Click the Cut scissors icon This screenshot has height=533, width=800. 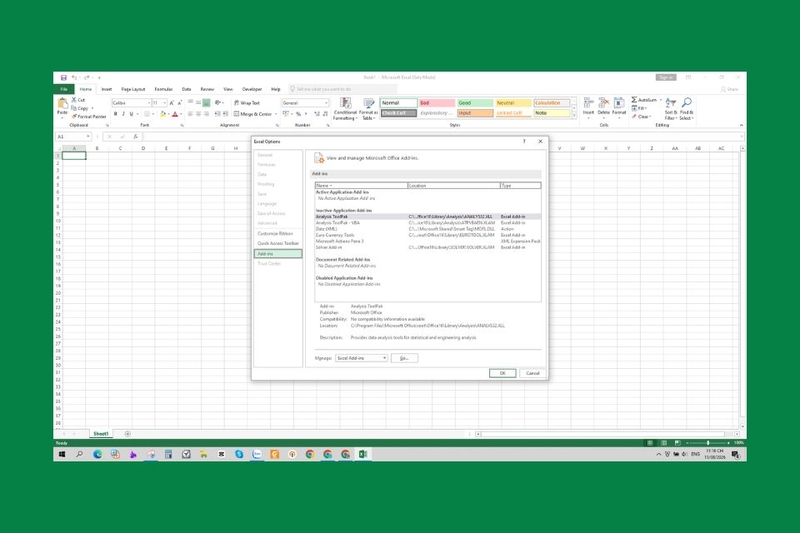pos(74,100)
